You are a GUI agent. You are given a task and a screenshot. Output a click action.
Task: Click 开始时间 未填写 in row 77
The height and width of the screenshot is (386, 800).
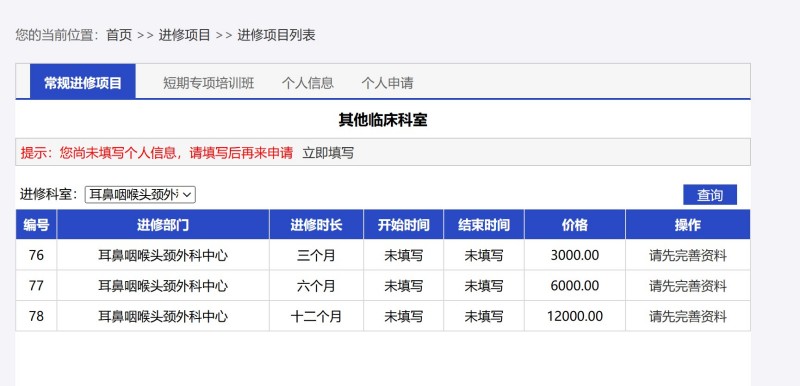(x=404, y=286)
